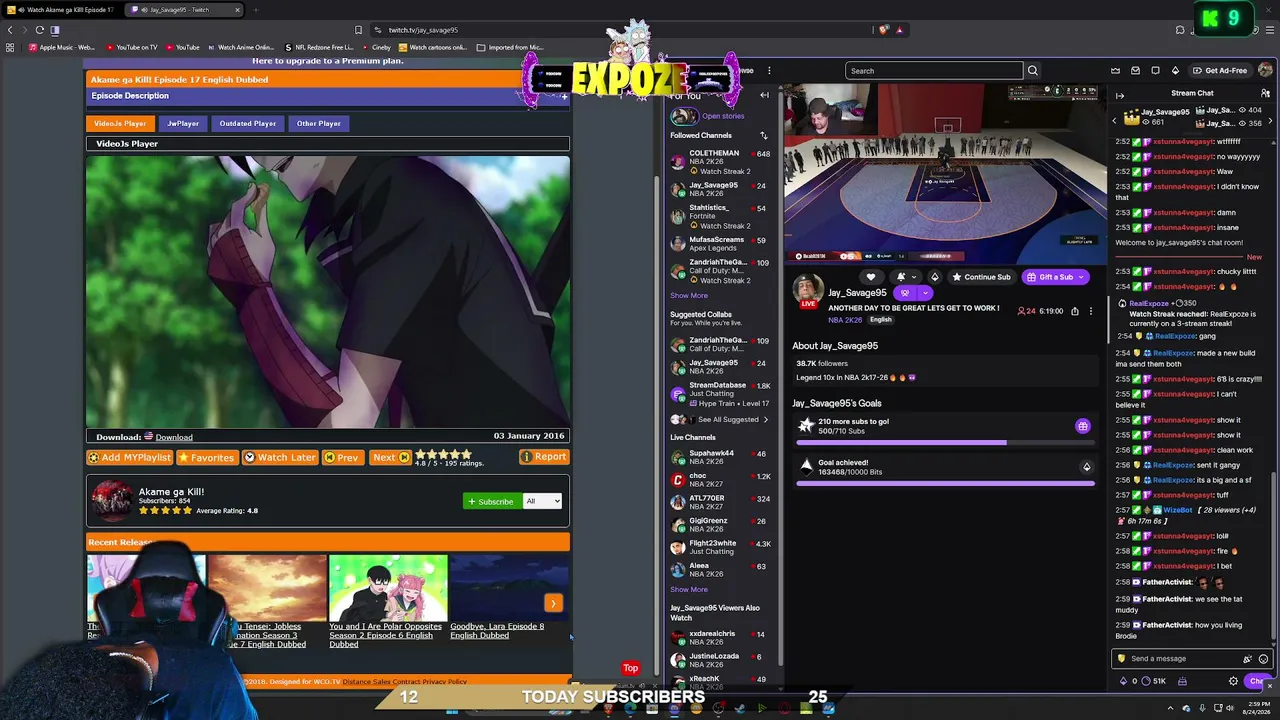Go to the Prev episode
1280x720 pixels.
(x=342, y=457)
